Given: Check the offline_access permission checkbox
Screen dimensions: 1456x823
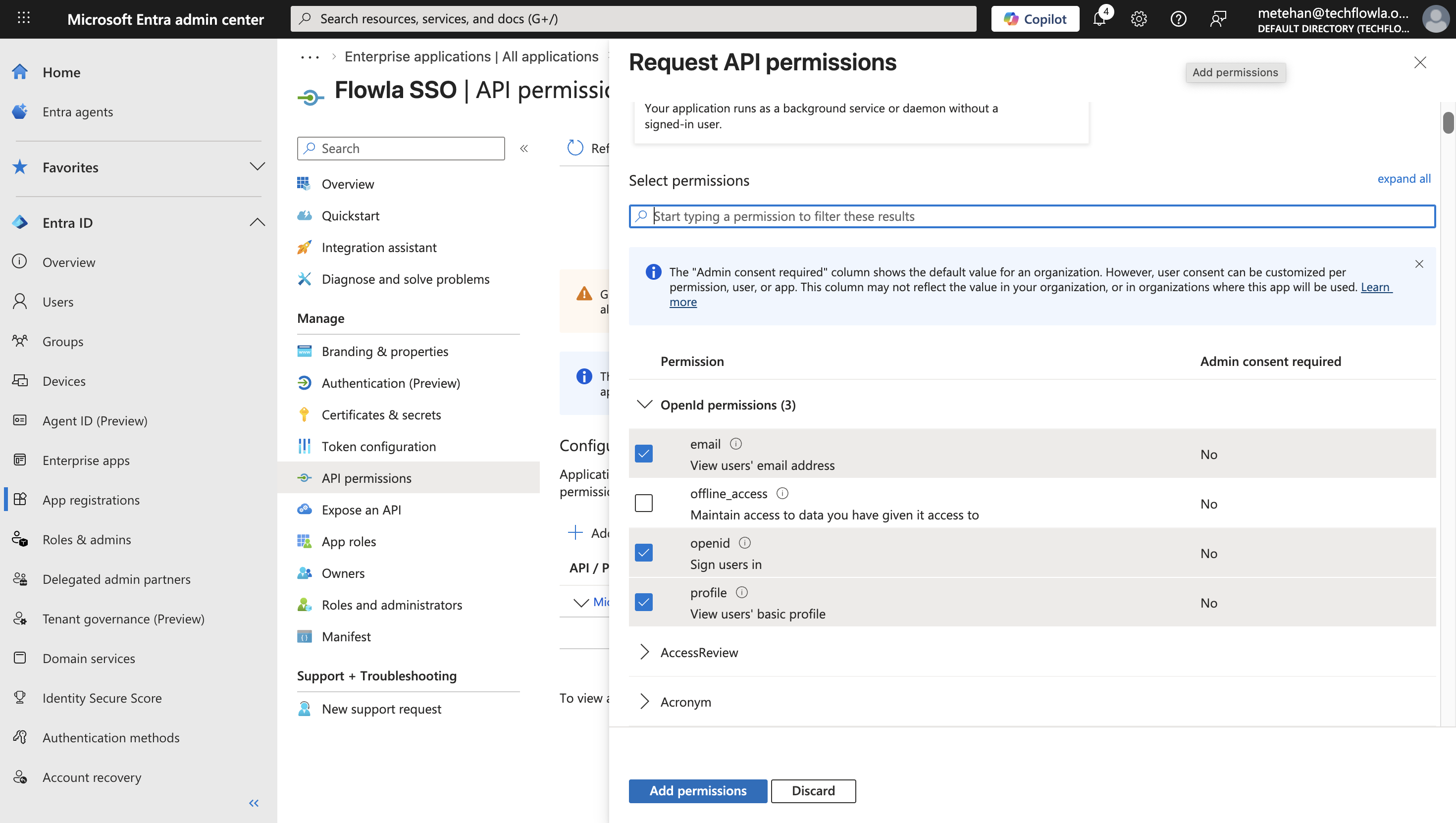Looking at the screenshot, I should pos(644,503).
